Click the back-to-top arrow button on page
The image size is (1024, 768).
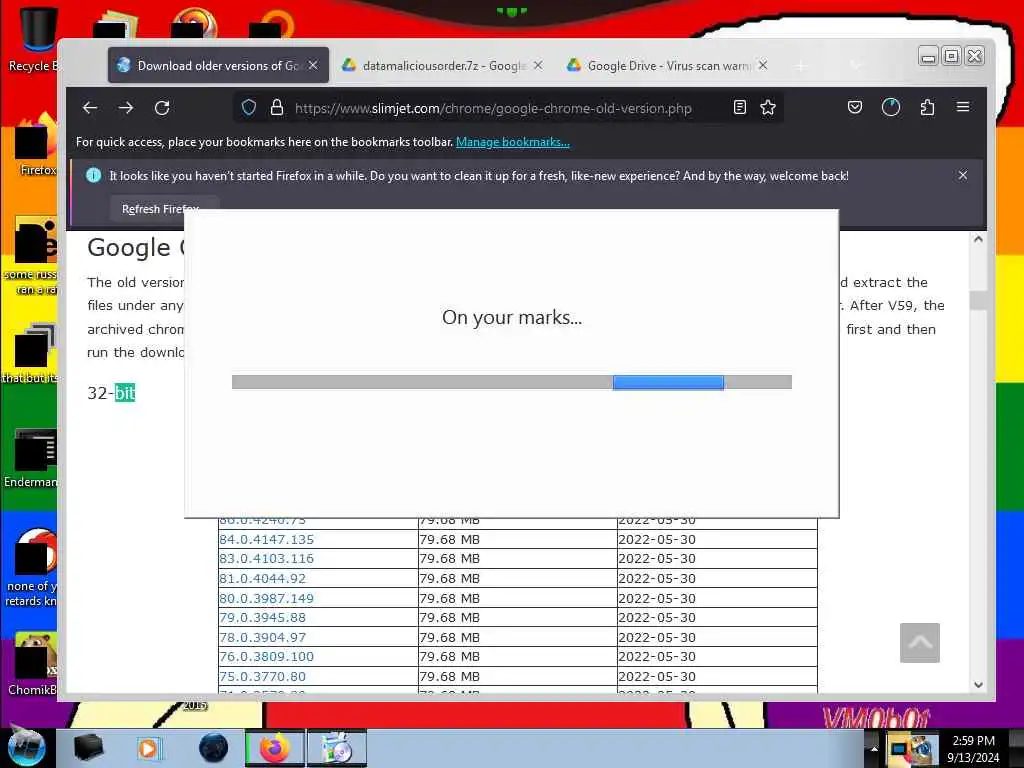coord(920,643)
